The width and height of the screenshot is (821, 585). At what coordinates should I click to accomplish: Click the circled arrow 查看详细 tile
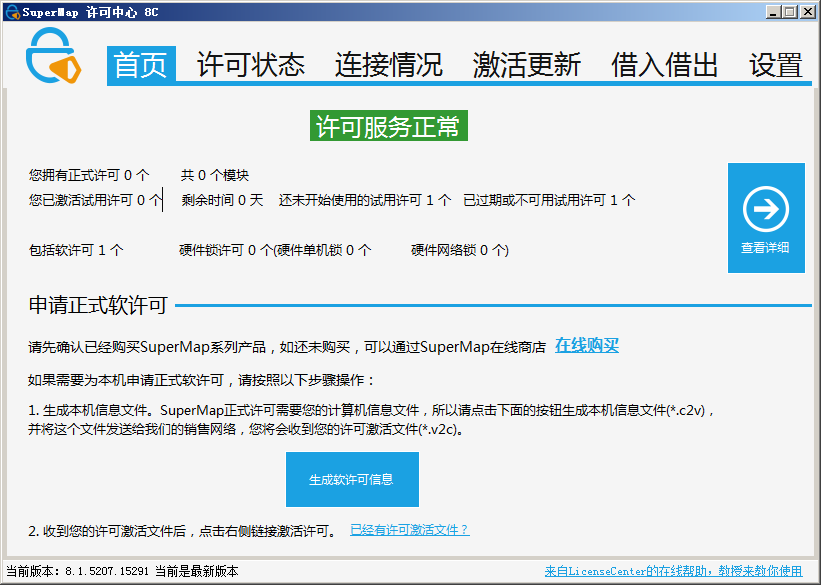pyautogui.click(x=765, y=218)
